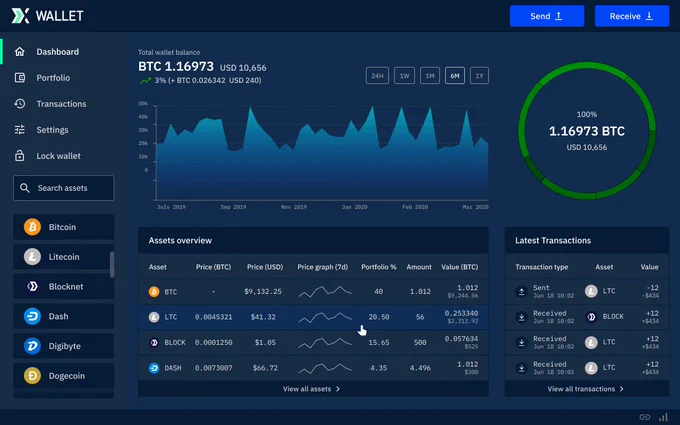Click the Settings sliders icon

(20, 130)
